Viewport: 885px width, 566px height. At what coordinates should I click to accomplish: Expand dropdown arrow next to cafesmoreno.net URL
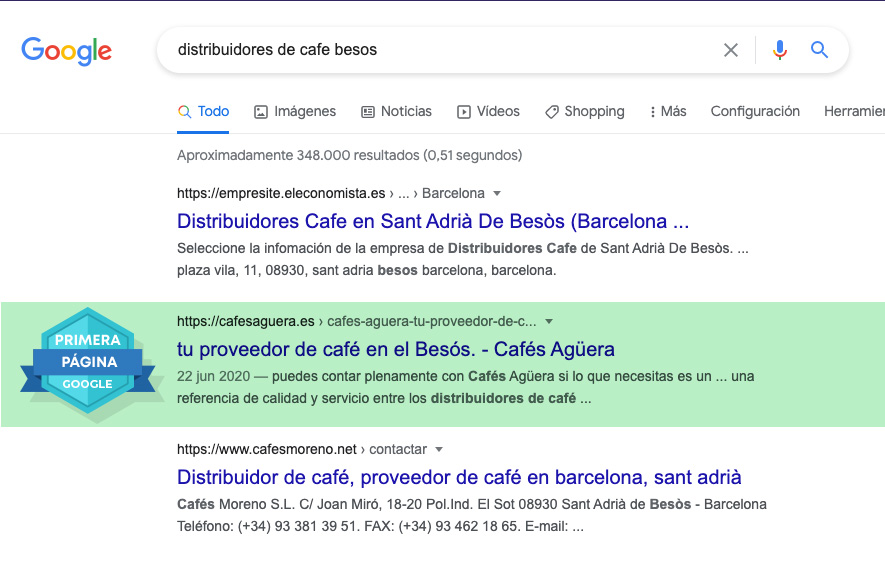(439, 450)
